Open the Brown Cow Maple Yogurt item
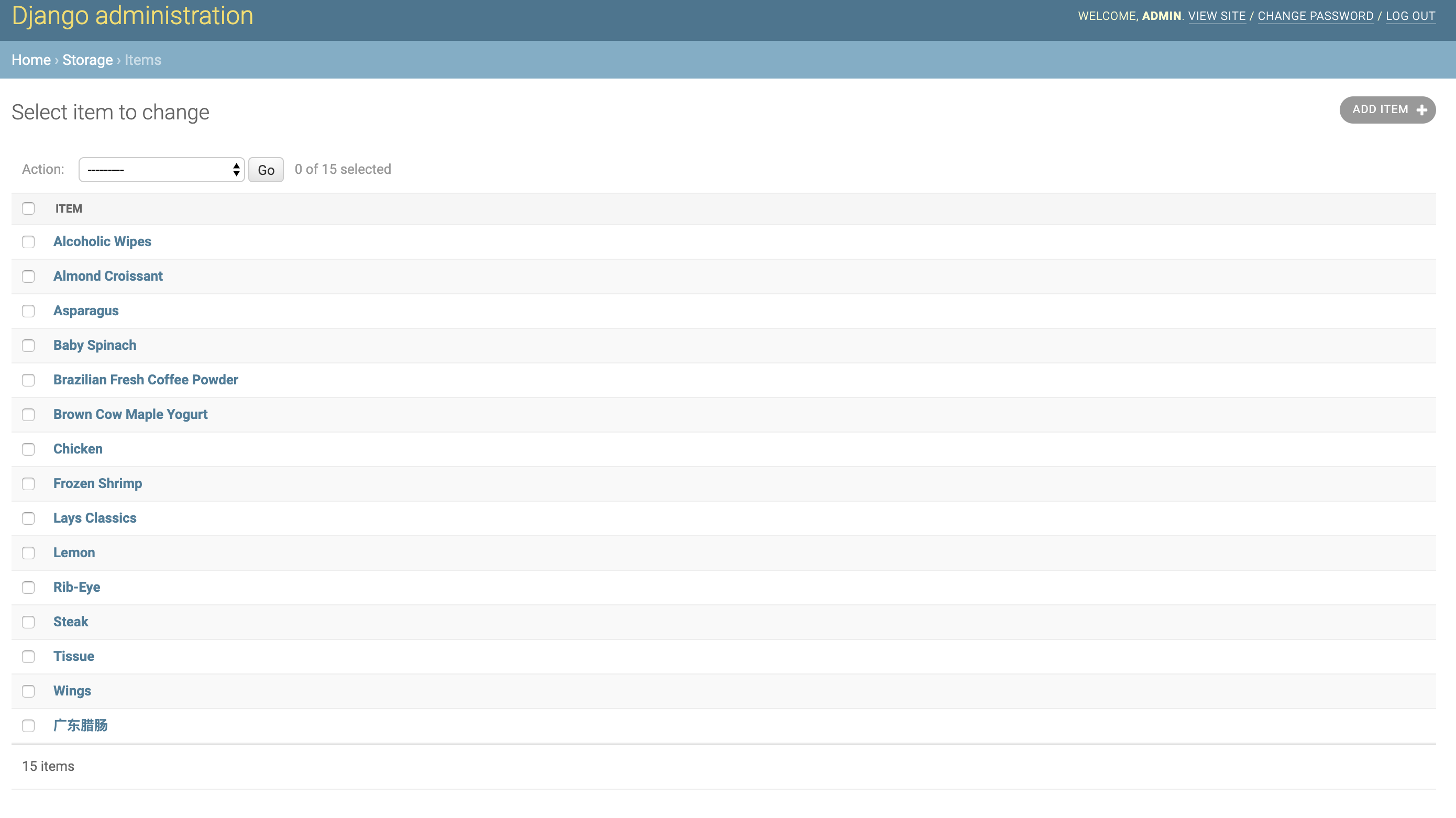 pos(130,414)
